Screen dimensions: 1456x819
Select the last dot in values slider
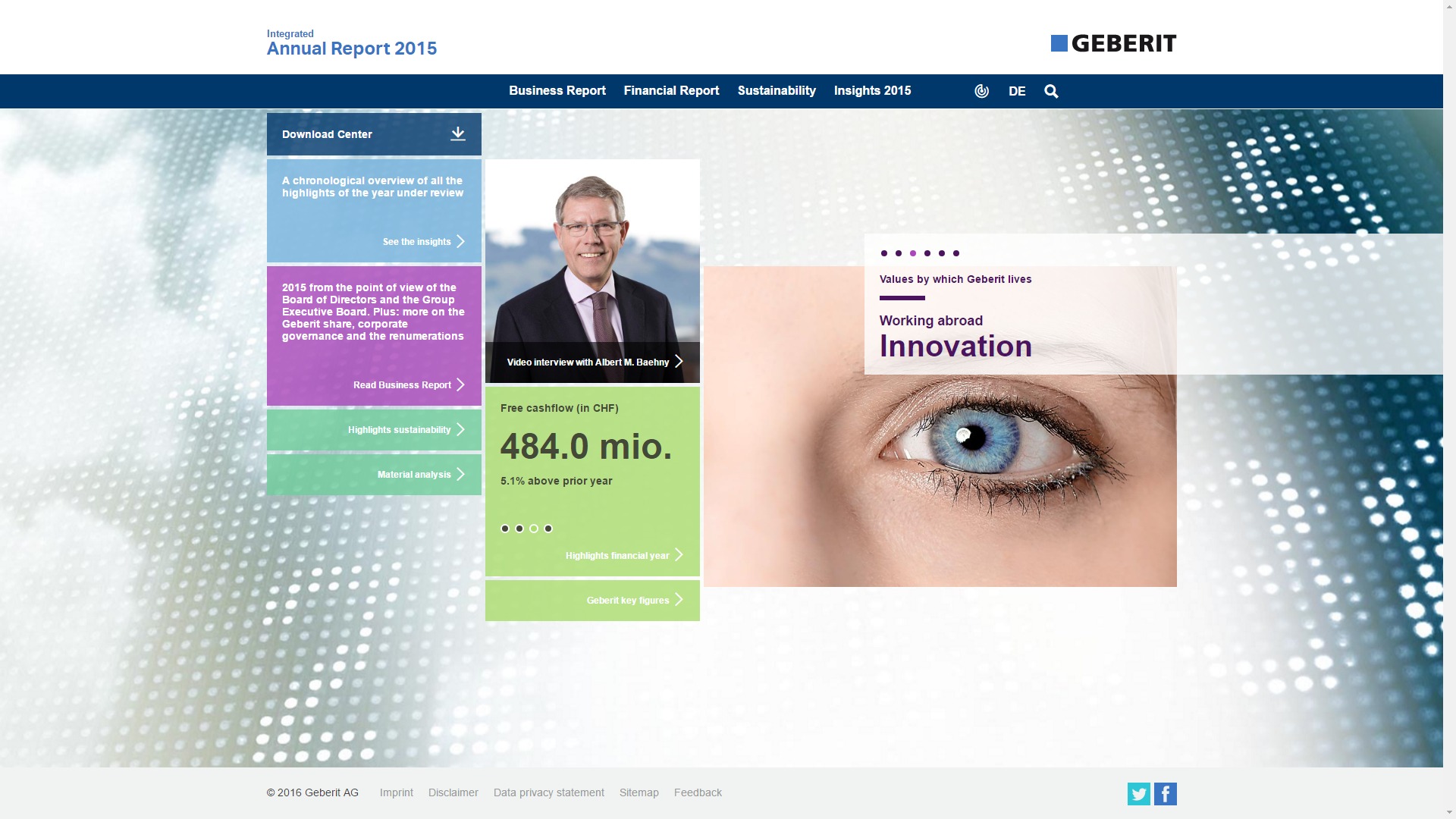(x=956, y=253)
